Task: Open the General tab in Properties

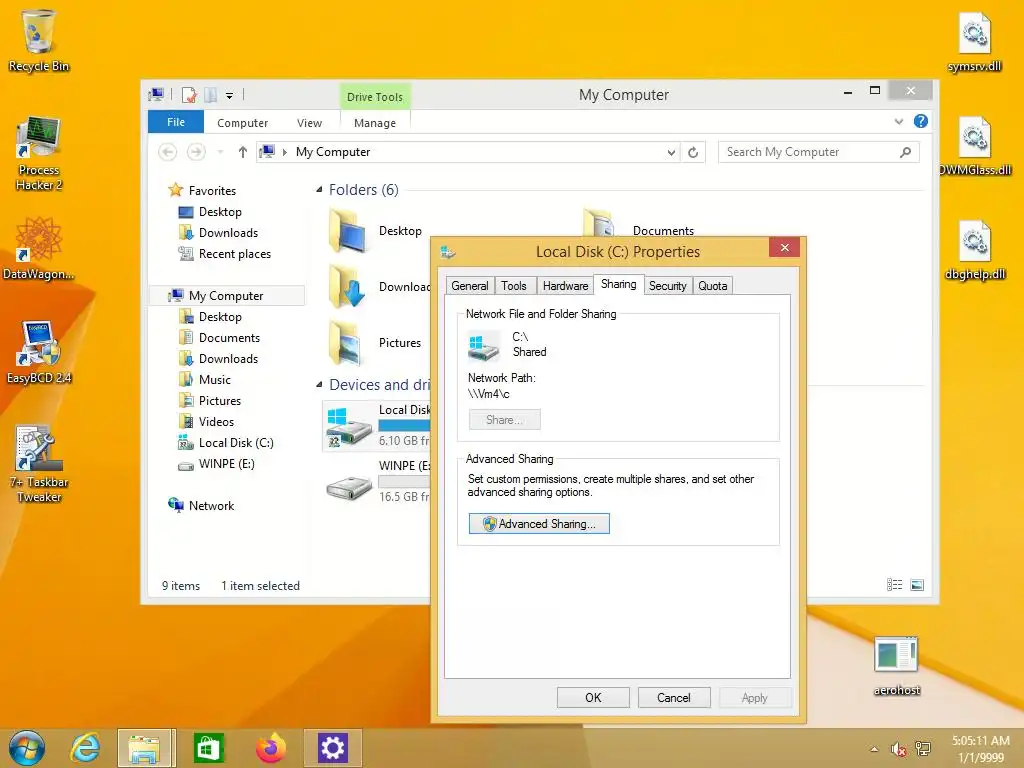Action: click(x=470, y=286)
